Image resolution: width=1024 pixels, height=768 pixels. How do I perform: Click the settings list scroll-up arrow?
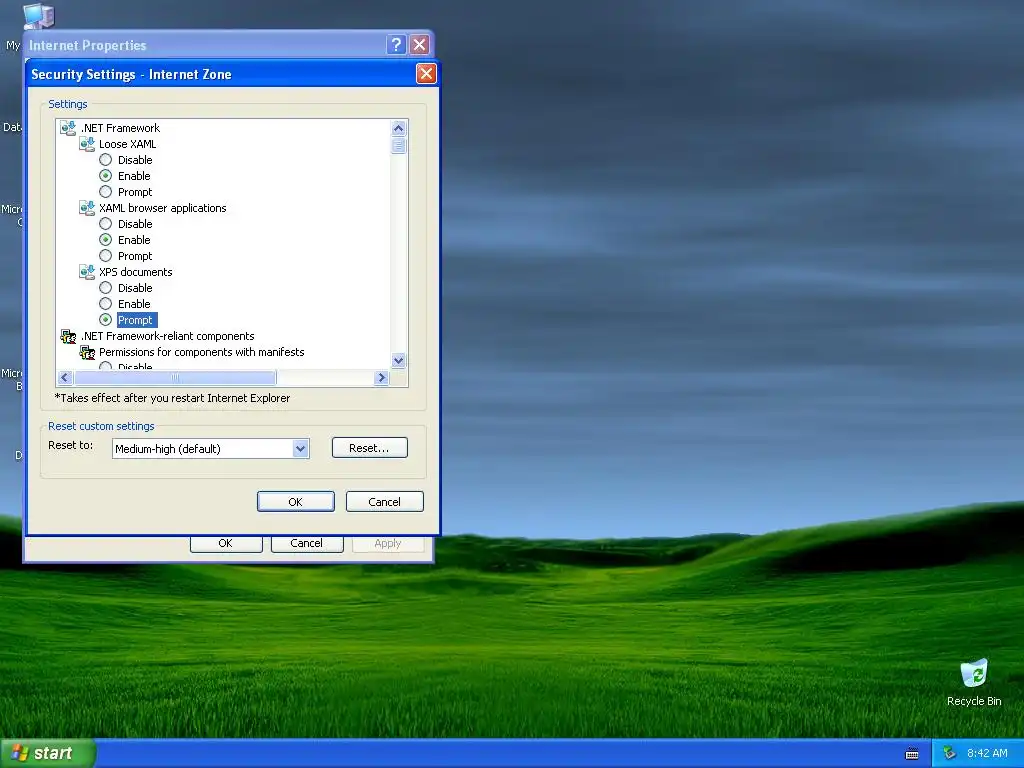click(398, 128)
